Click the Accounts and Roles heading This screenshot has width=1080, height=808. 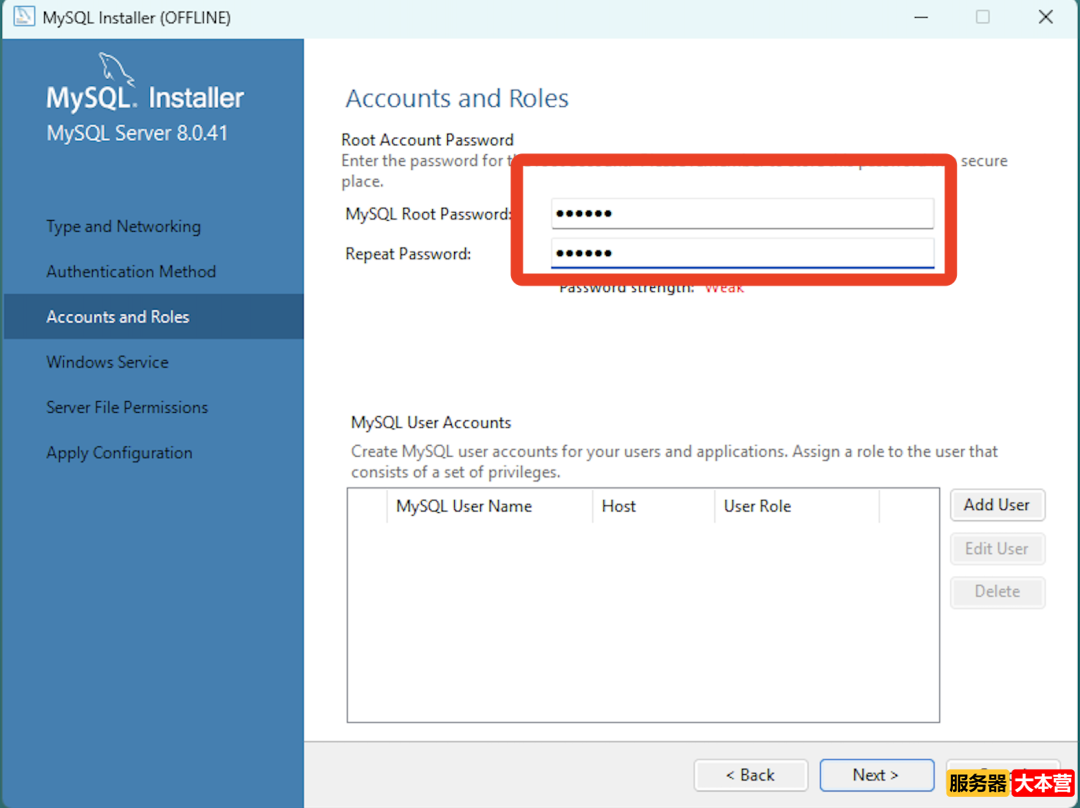click(457, 99)
